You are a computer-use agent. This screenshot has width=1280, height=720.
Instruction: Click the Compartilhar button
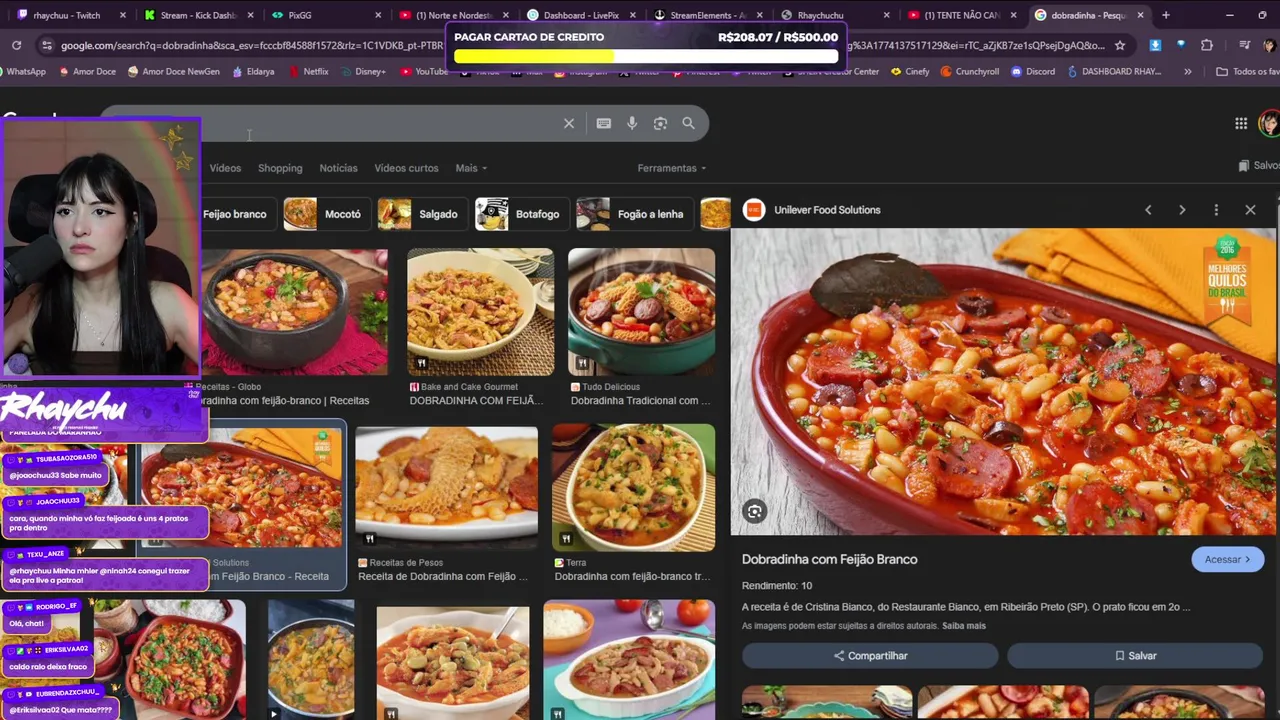pos(870,656)
